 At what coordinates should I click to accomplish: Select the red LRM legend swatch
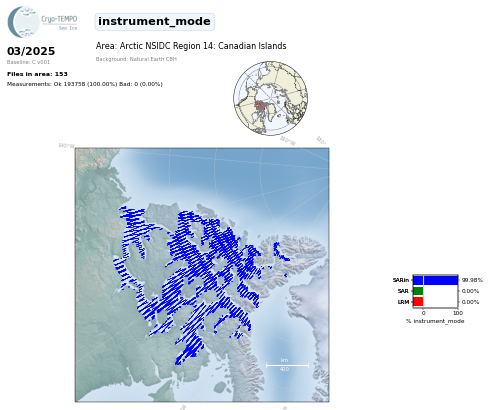pyautogui.click(x=418, y=302)
